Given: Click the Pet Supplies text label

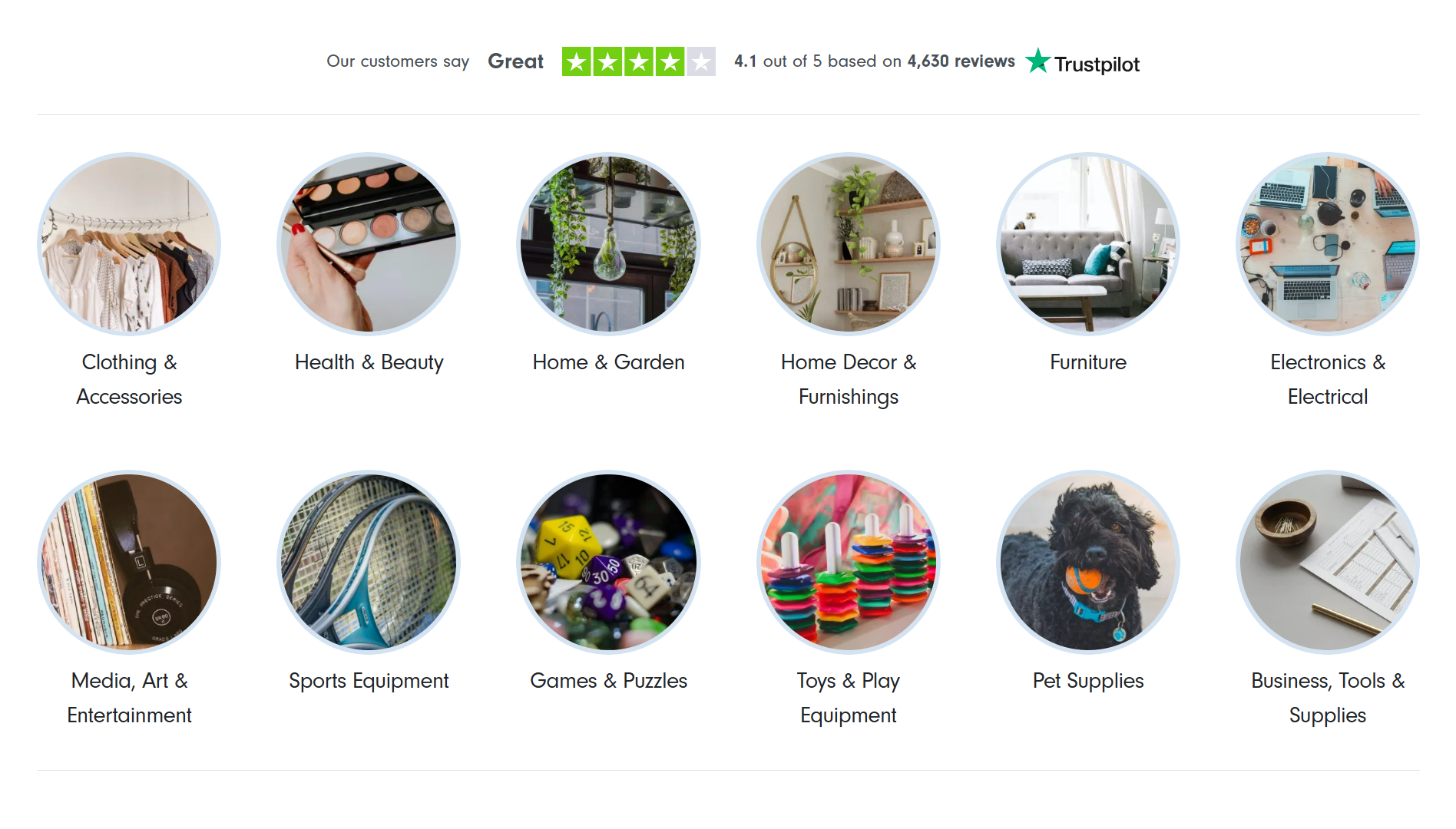Looking at the screenshot, I should (x=1088, y=681).
